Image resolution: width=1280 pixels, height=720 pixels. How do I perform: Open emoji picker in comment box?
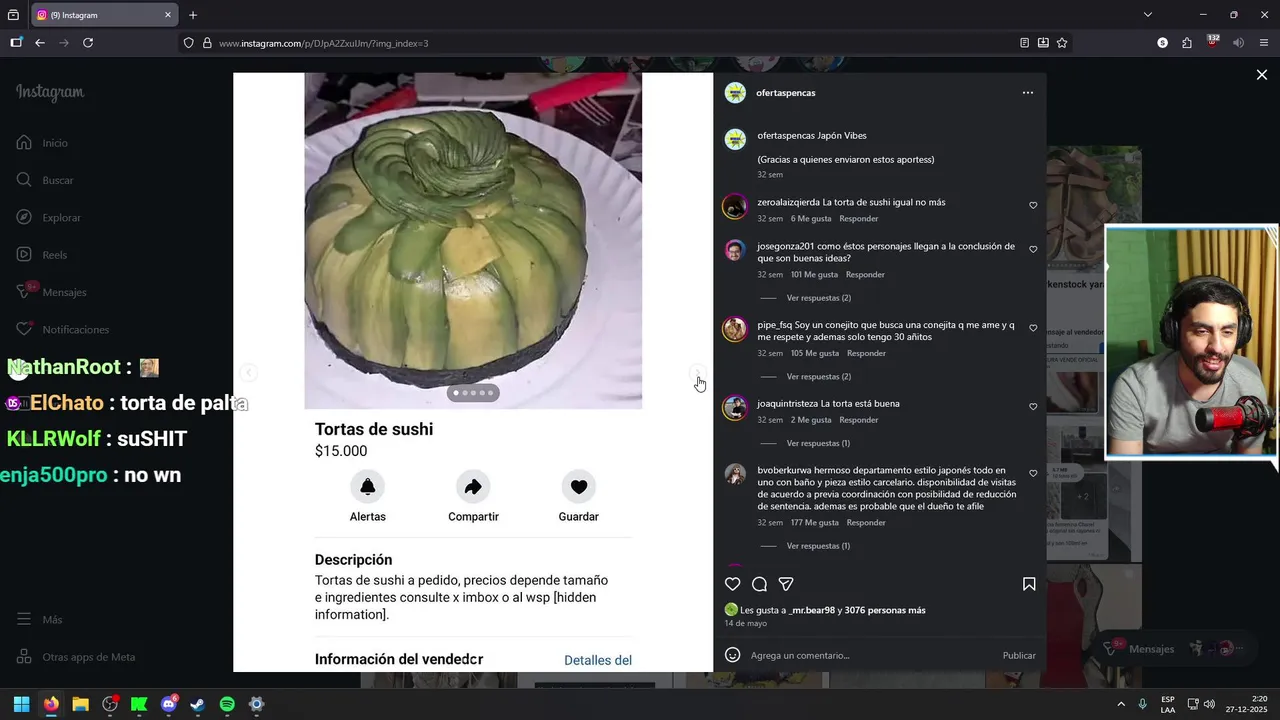(732, 655)
